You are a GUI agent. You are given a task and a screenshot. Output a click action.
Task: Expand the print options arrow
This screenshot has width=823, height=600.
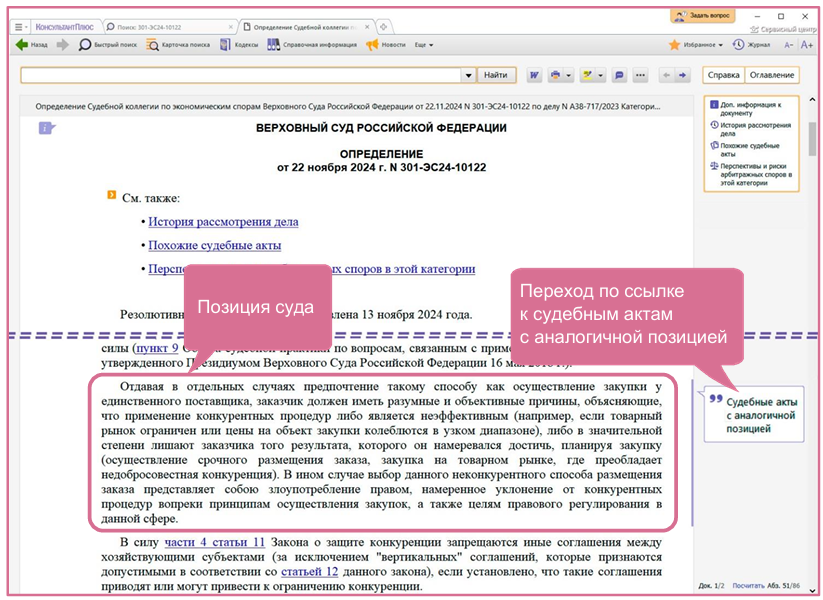coord(568,75)
